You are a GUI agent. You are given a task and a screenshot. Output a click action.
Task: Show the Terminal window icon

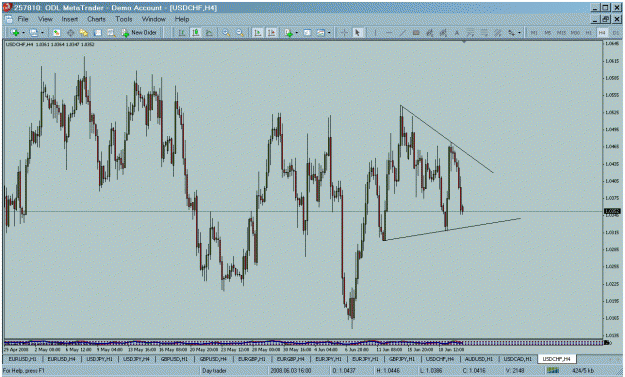coord(98,33)
